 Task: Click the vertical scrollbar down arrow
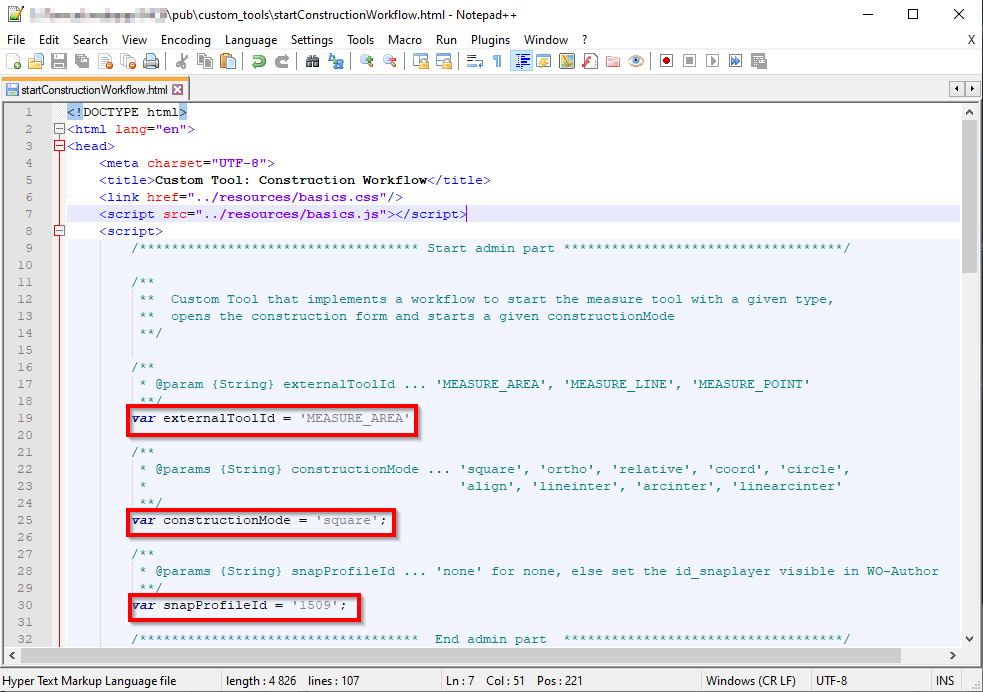tap(969, 640)
